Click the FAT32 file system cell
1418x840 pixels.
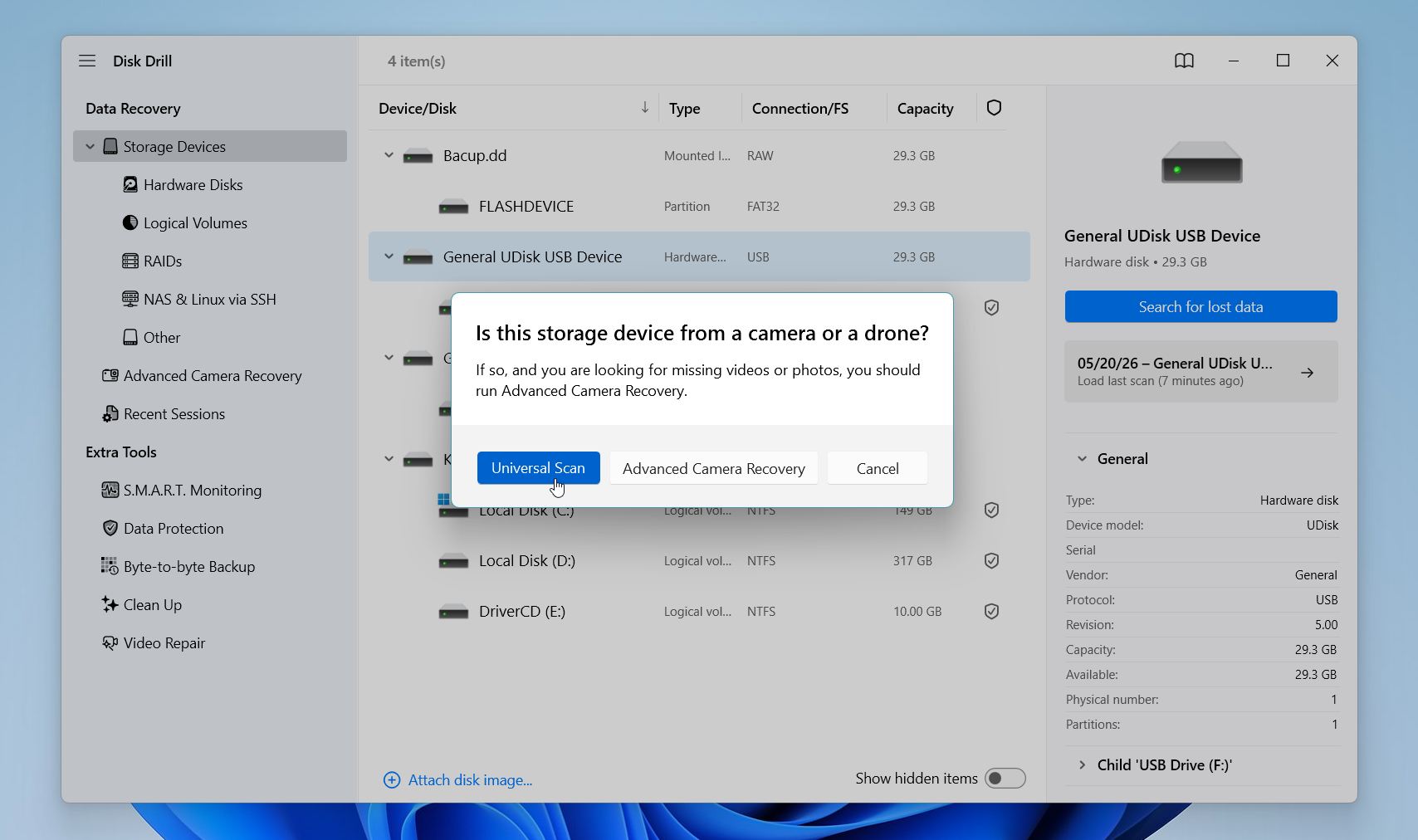pyautogui.click(x=763, y=206)
